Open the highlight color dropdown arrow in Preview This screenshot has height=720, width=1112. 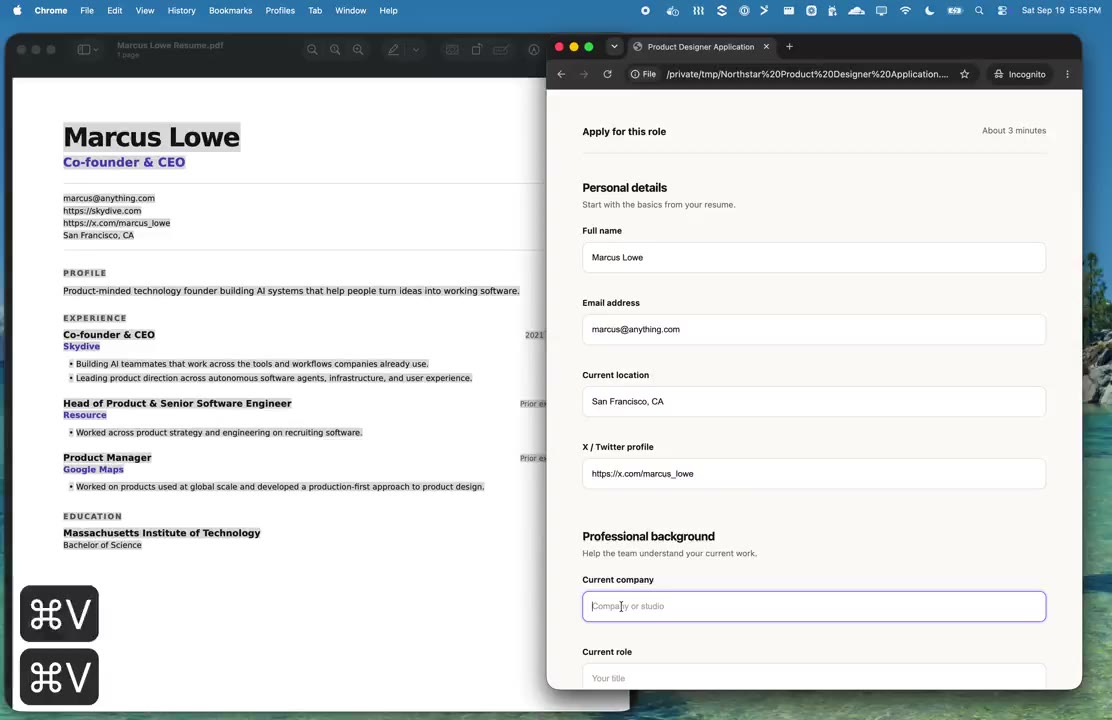click(x=416, y=50)
